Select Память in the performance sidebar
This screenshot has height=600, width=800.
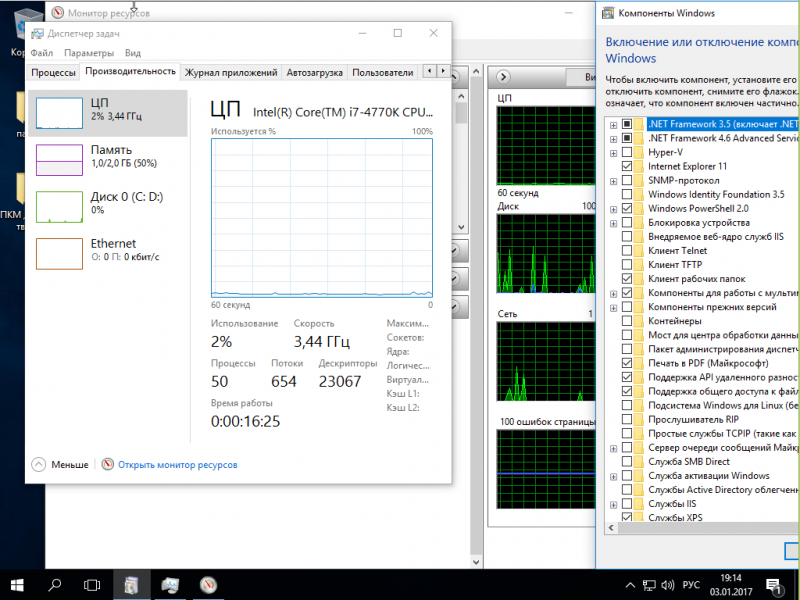tap(108, 160)
